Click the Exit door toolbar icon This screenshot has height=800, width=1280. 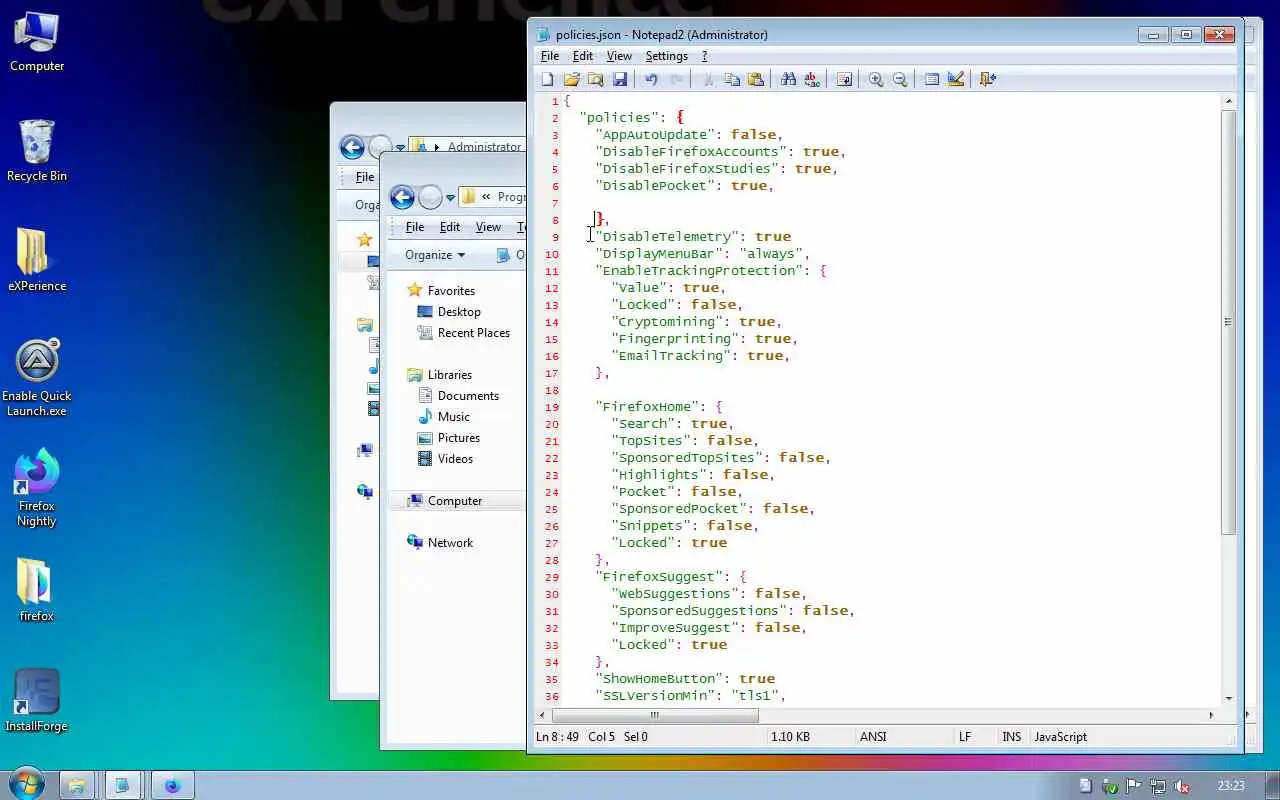(x=988, y=79)
